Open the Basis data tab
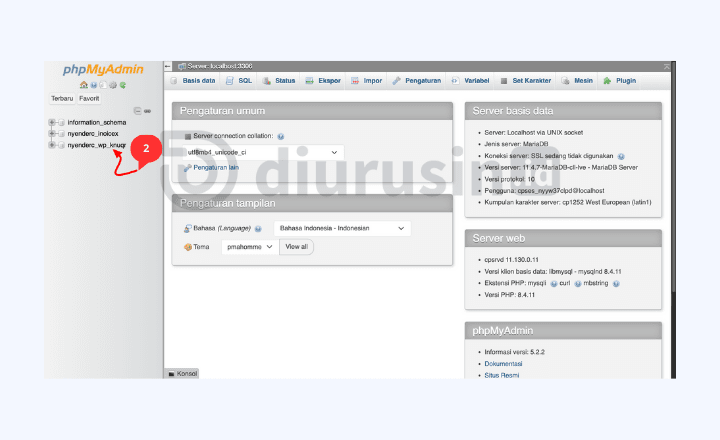This screenshot has height=440, width=720. pyautogui.click(x=193, y=81)
